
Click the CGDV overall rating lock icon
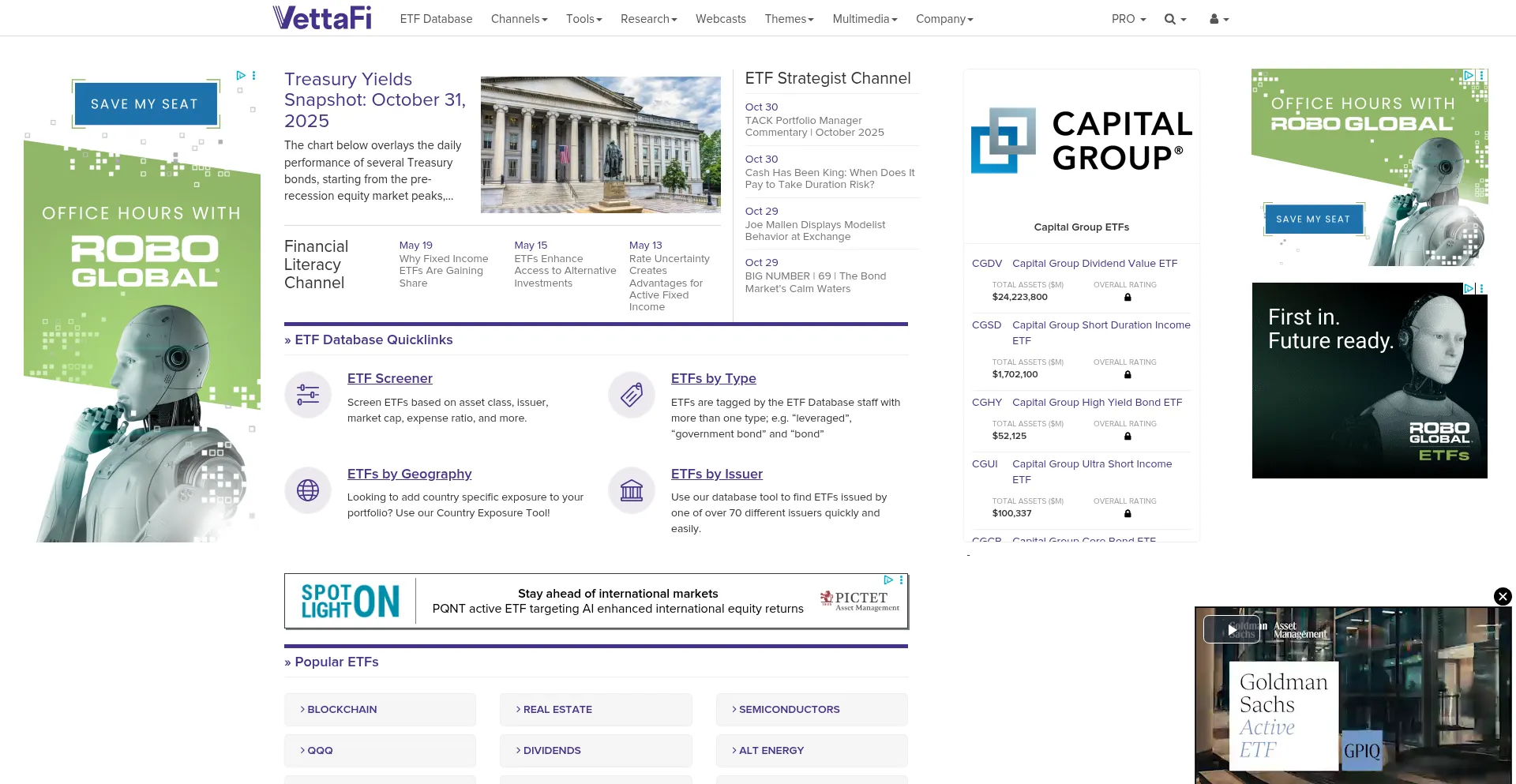pyautogui.click(x=1128, y=298)
